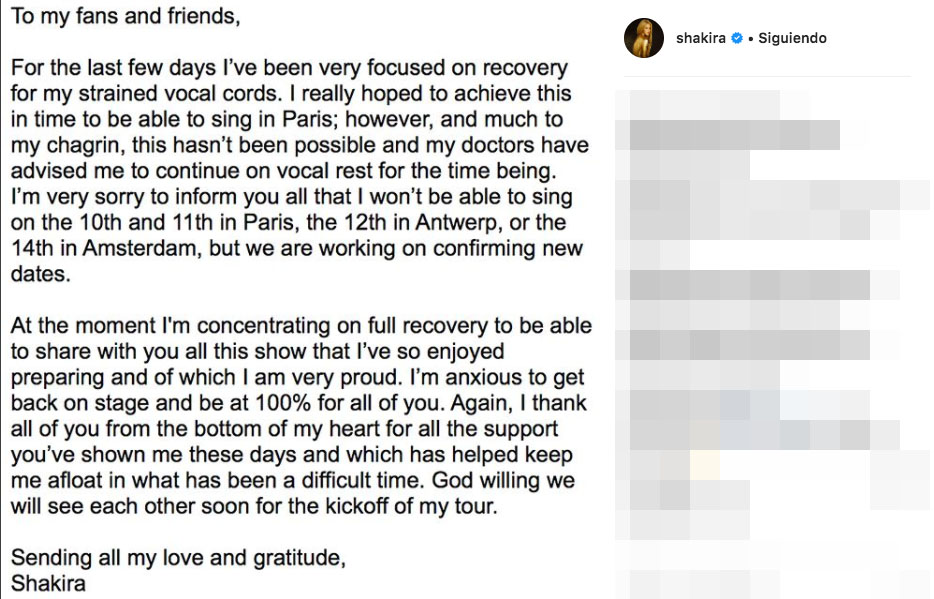The width and height of the screenshot is (934, 599).
Task: Click Shakira's profile picture avatar
Action: tap(643, 38)
